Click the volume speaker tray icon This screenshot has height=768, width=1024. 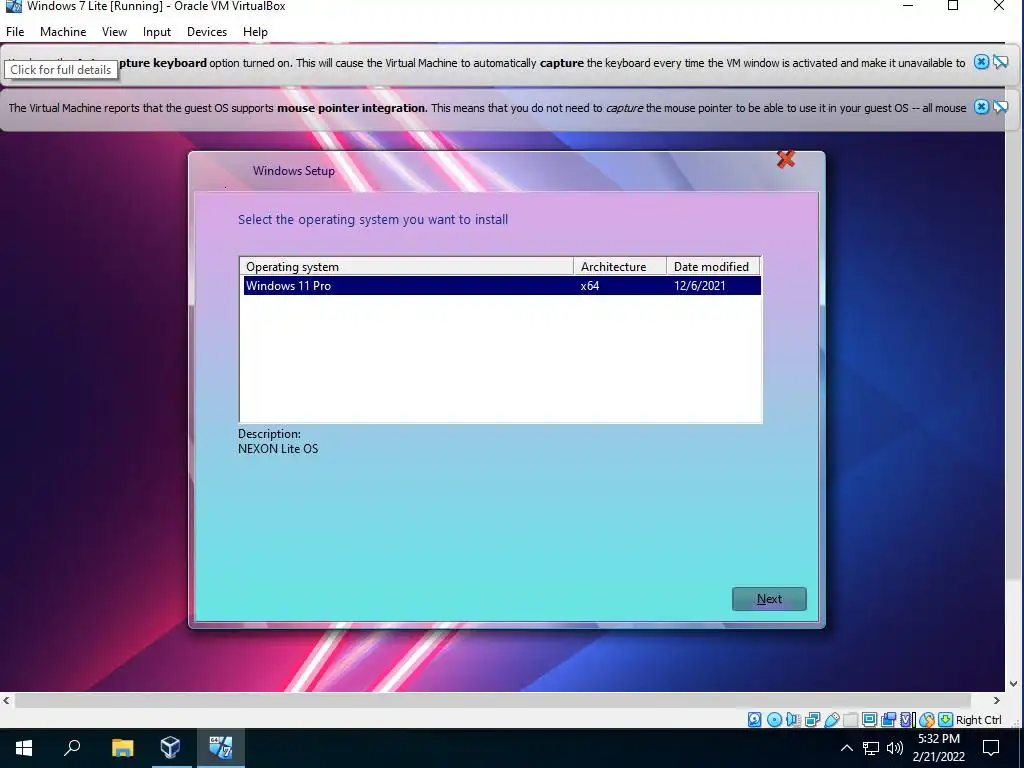895,748
